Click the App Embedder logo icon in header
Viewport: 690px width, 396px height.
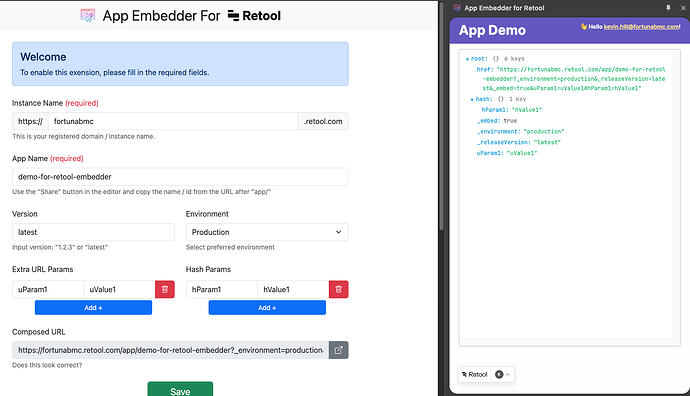click(x=88, y=15)
